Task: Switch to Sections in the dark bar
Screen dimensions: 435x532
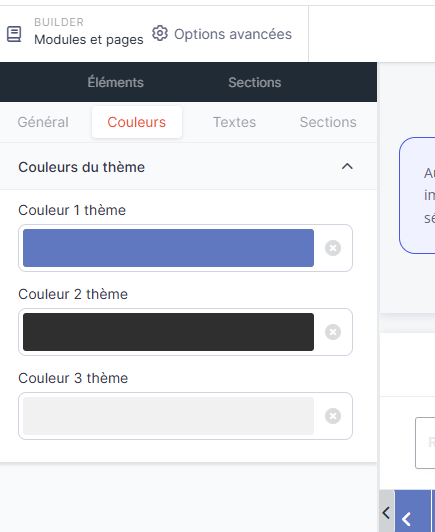Action: [255, 82]
